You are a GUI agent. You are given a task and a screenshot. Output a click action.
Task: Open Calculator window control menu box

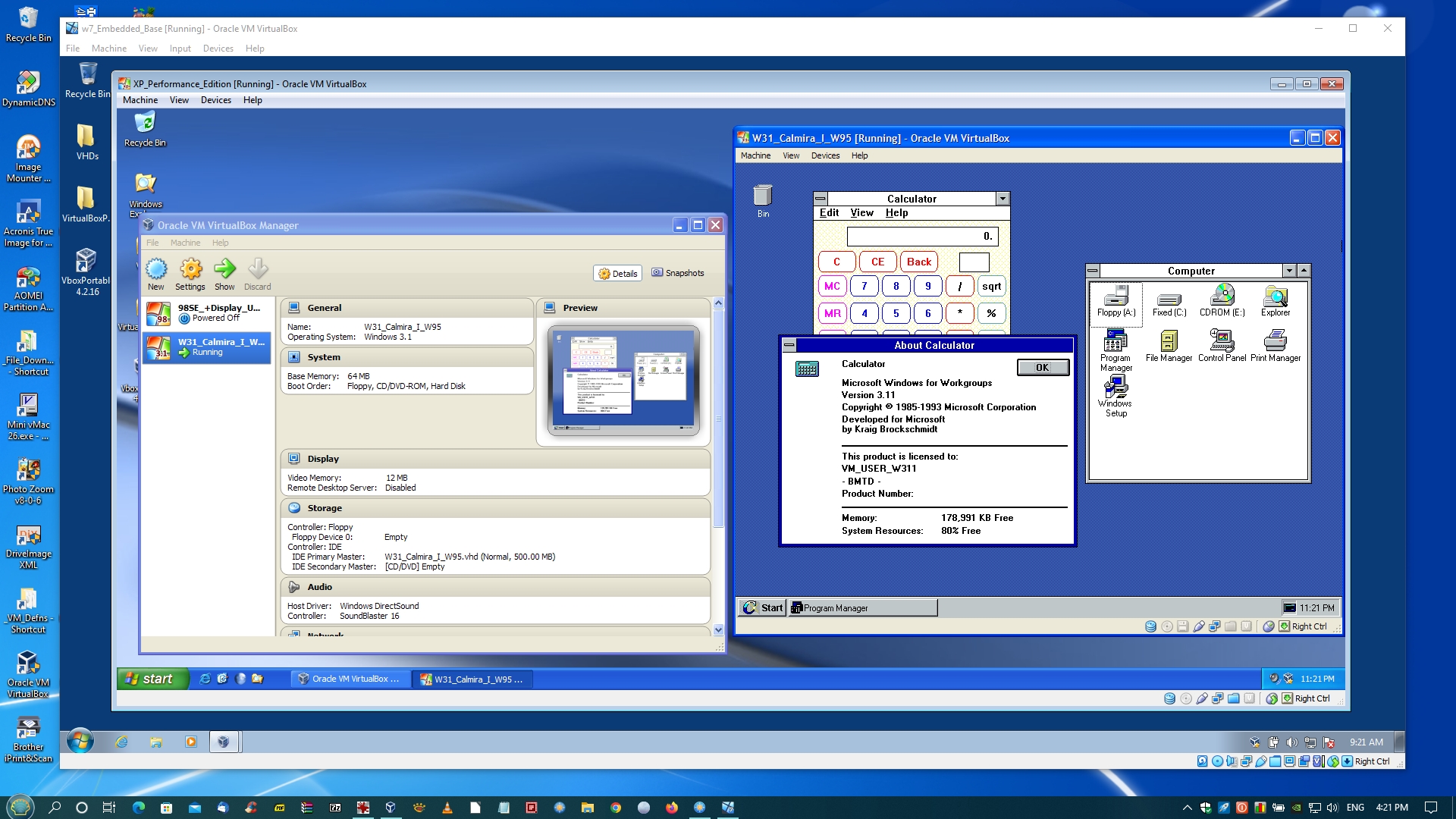coord(821,199)
